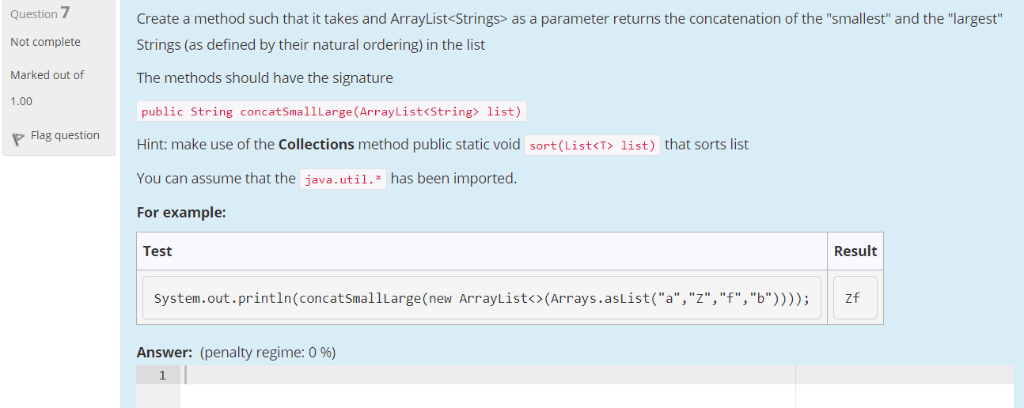
Task: Click the For example: label
Action: [x=182, y=213]
